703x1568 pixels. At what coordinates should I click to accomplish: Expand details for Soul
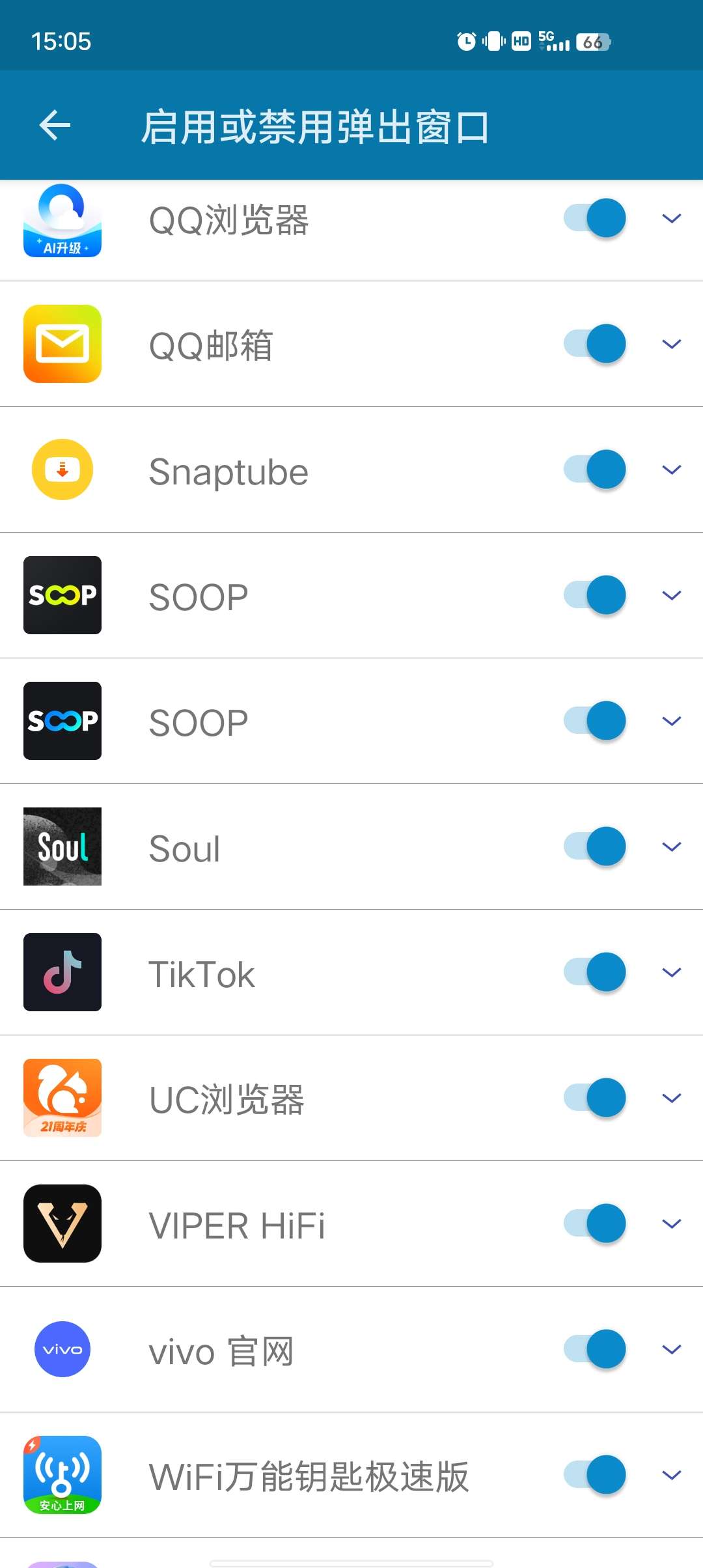(x=671, y=847)
